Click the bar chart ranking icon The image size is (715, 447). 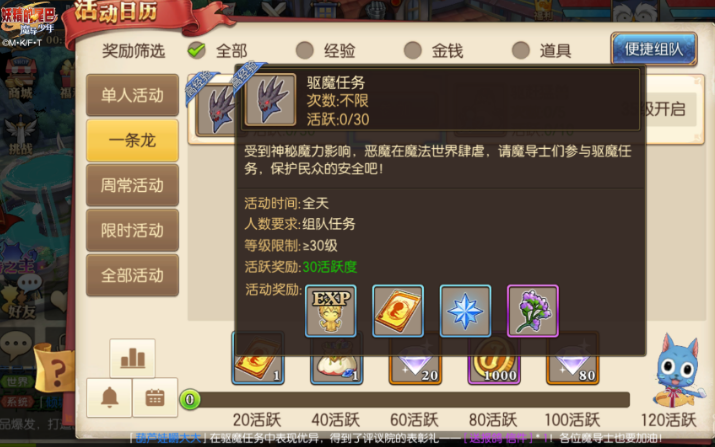tap(132, 358)
